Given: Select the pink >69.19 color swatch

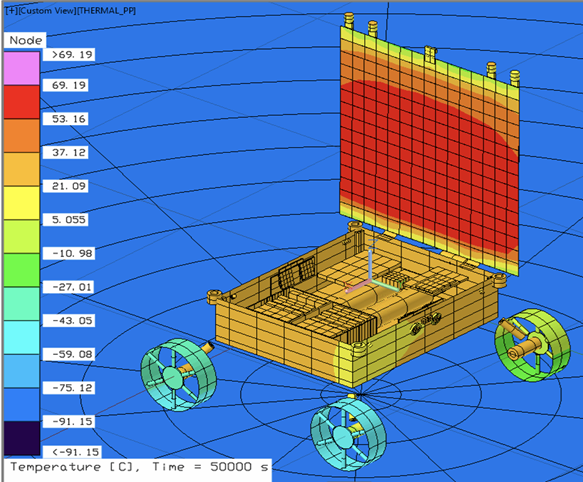Looking at the screenshot, I should tap(22, 68).
